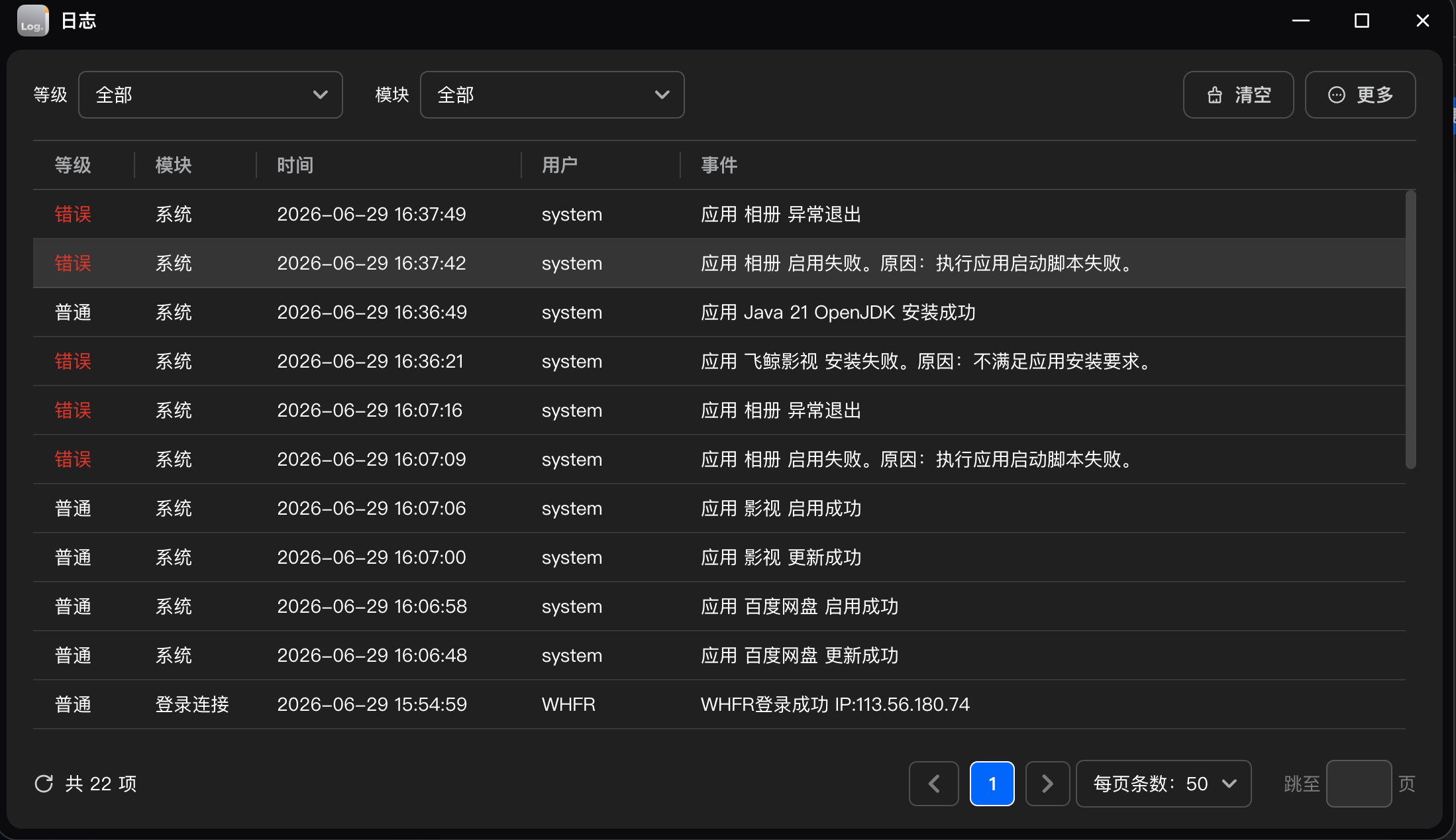Screen dimensions: 1456x840
Task: Select page 1 button
Action: [992, 784]
